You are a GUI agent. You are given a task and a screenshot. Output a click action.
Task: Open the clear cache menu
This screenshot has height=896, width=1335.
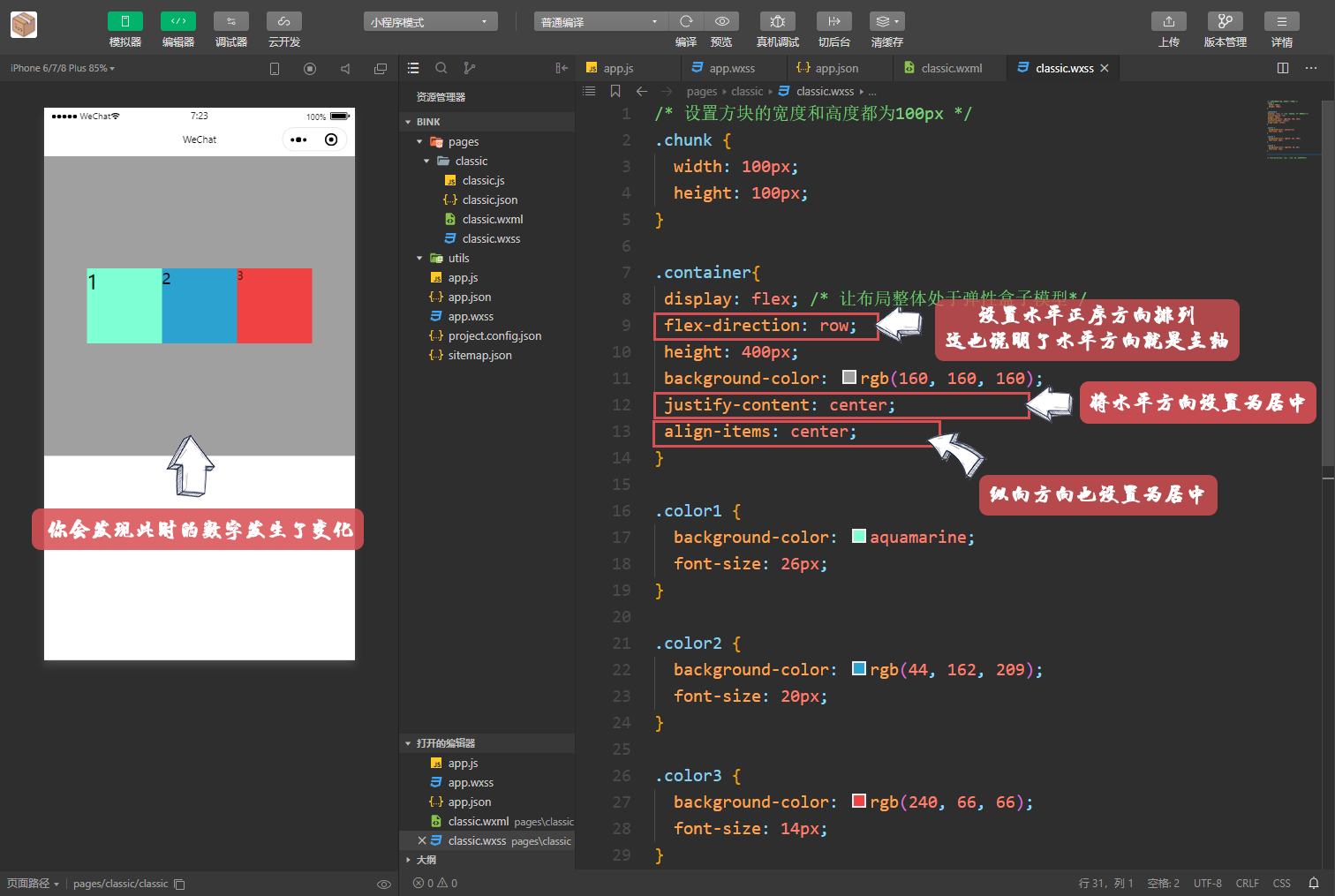tap(887, 21)
